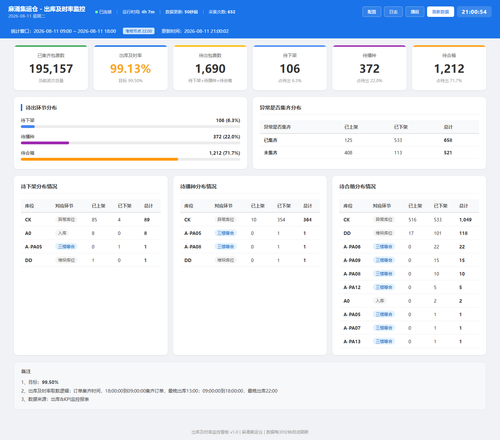
Task: Select the card showing 1,212
Action: [x=449, y=68]
